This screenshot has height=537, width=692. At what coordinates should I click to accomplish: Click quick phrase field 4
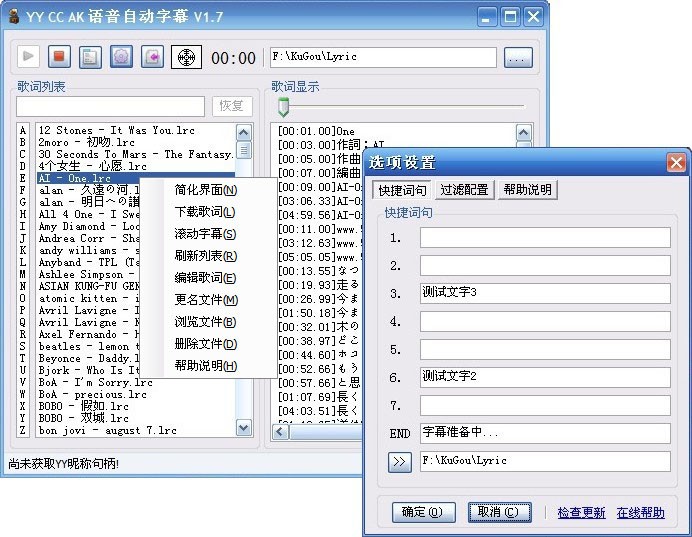(x=545, y=322)
